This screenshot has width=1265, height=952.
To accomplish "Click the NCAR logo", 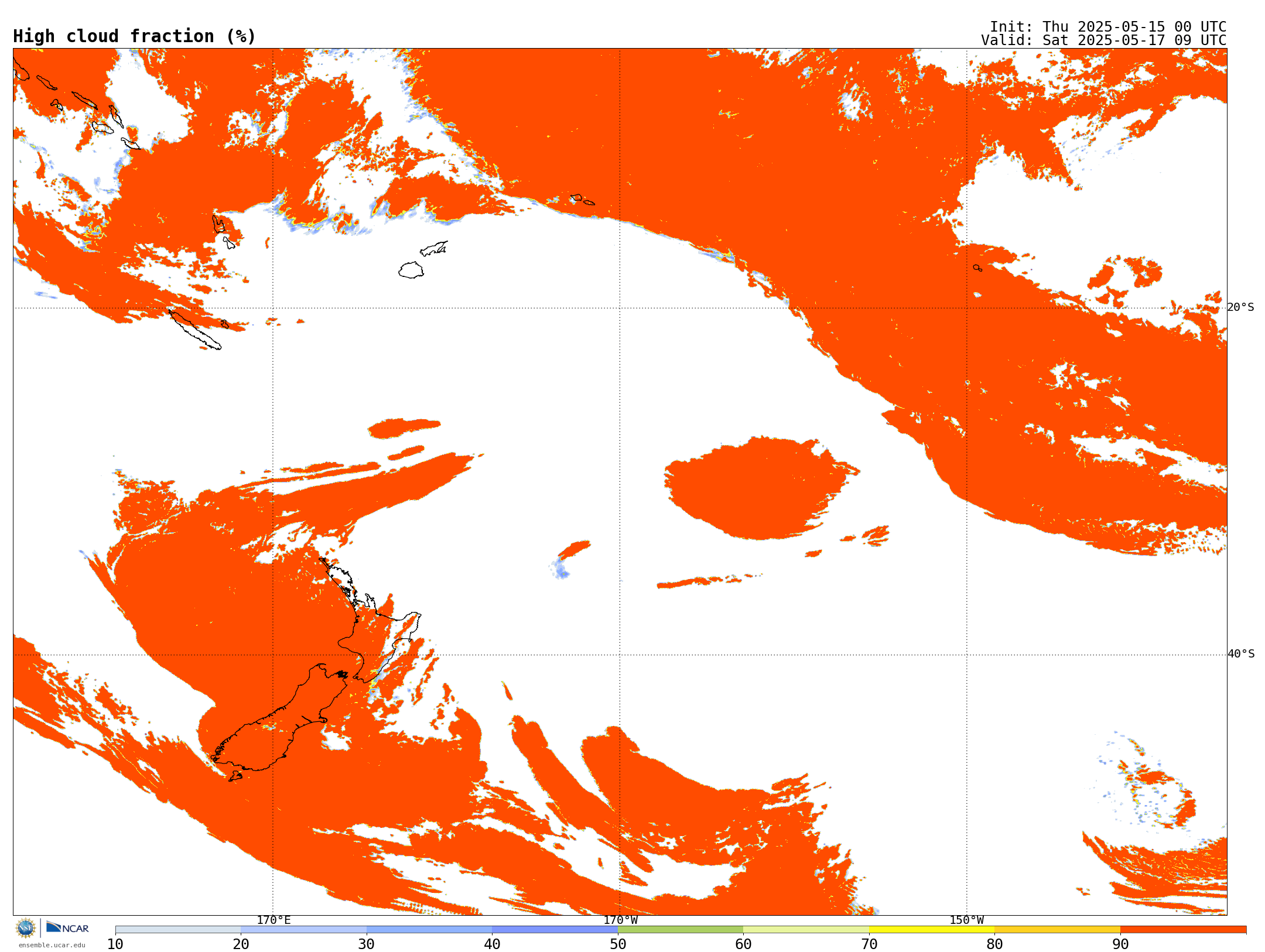I will 67,927.
